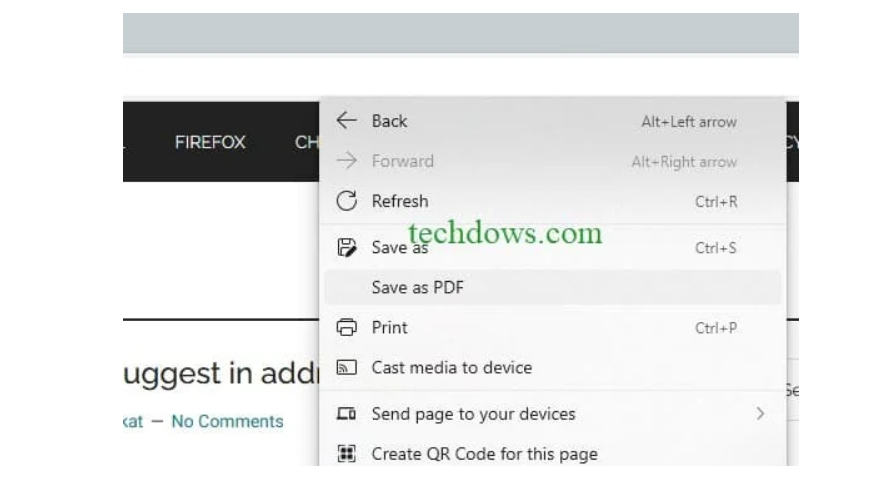
Task: Select Save as PDF menu entry
Action: [x=553, y=287]
